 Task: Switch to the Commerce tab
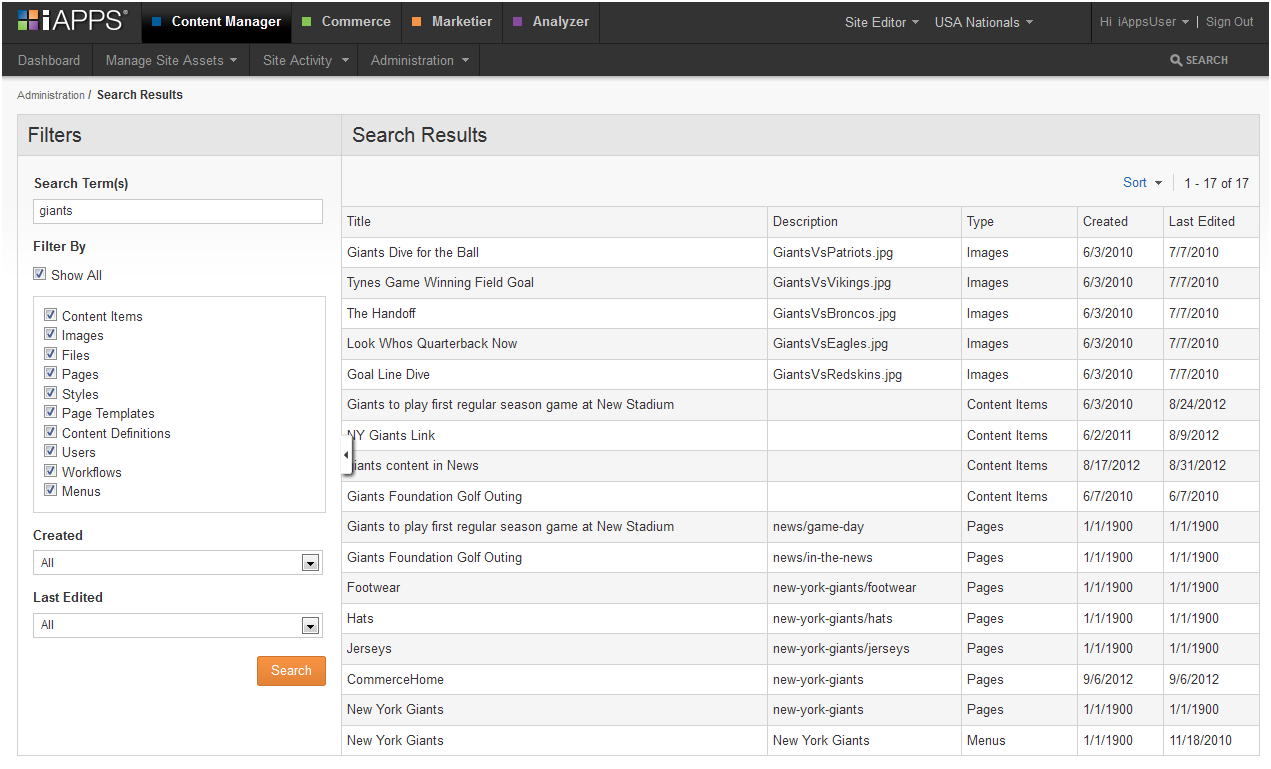(x=346, y=22)
